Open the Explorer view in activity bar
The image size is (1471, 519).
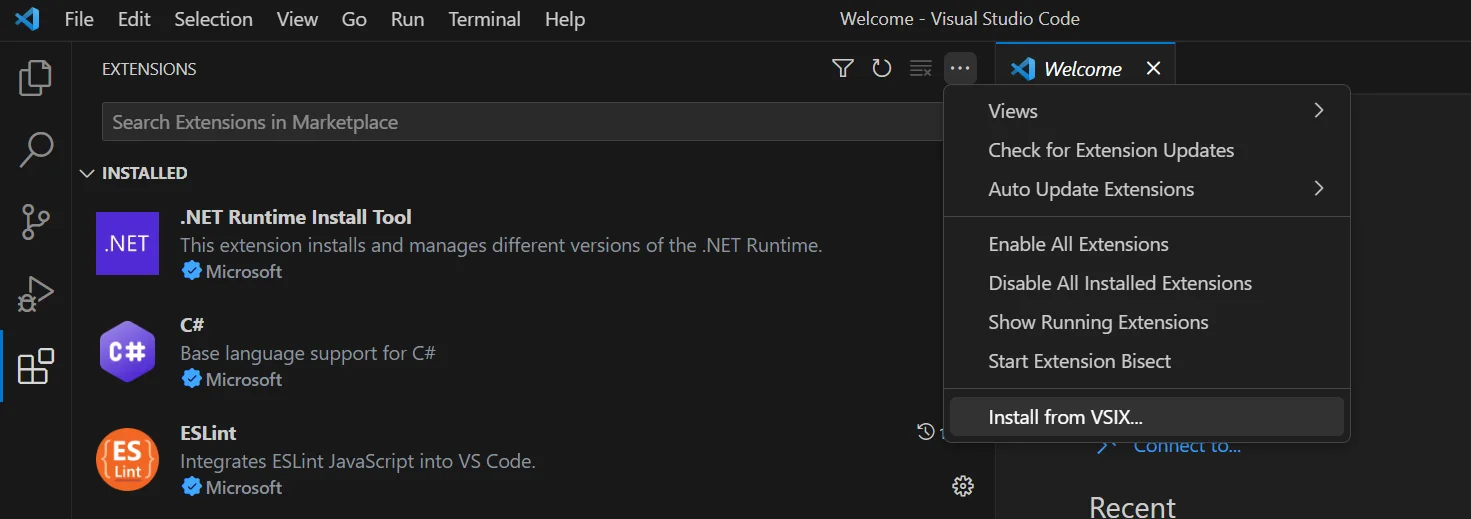(36, 78)
